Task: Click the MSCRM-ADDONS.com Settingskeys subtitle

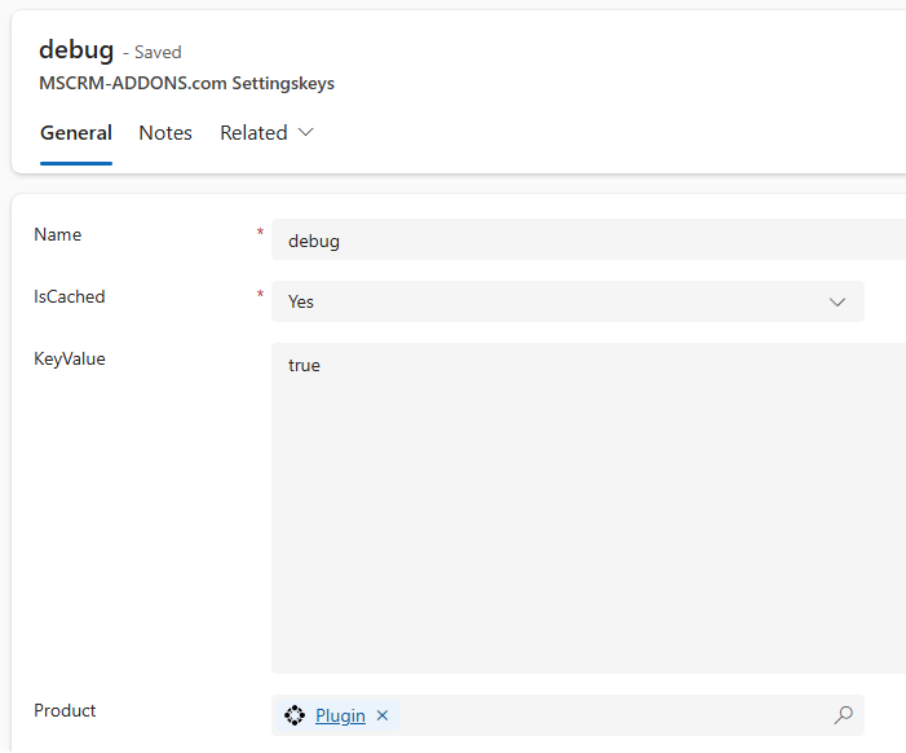Action: (x=187, y=83)
